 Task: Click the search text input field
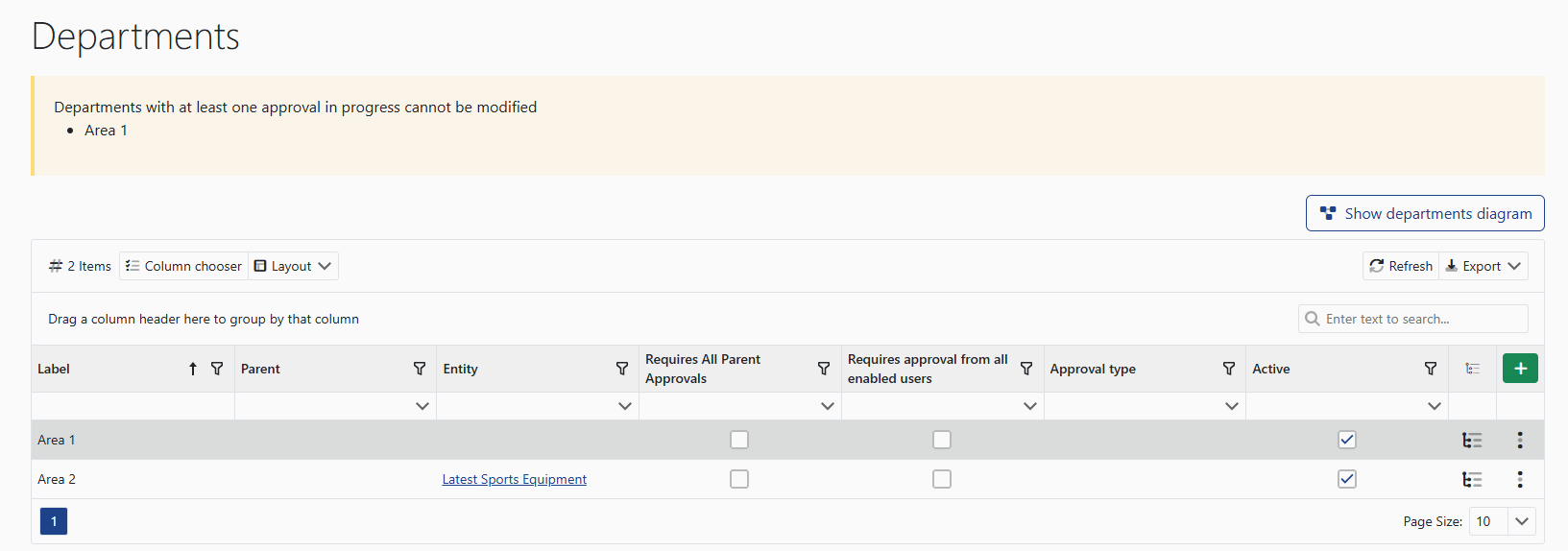1421,319
